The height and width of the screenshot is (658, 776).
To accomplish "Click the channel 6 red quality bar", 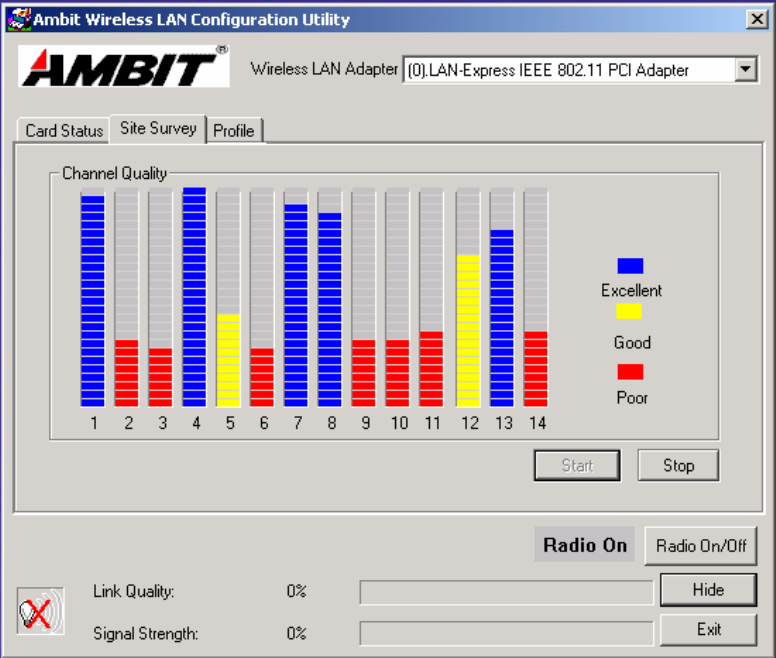I will pos(262,377).
